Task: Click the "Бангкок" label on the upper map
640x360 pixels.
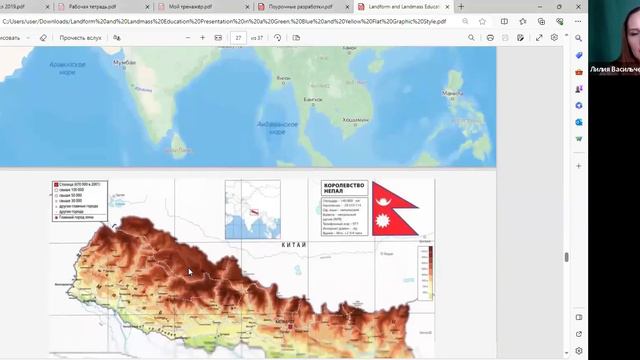Action: coord(313,100)
